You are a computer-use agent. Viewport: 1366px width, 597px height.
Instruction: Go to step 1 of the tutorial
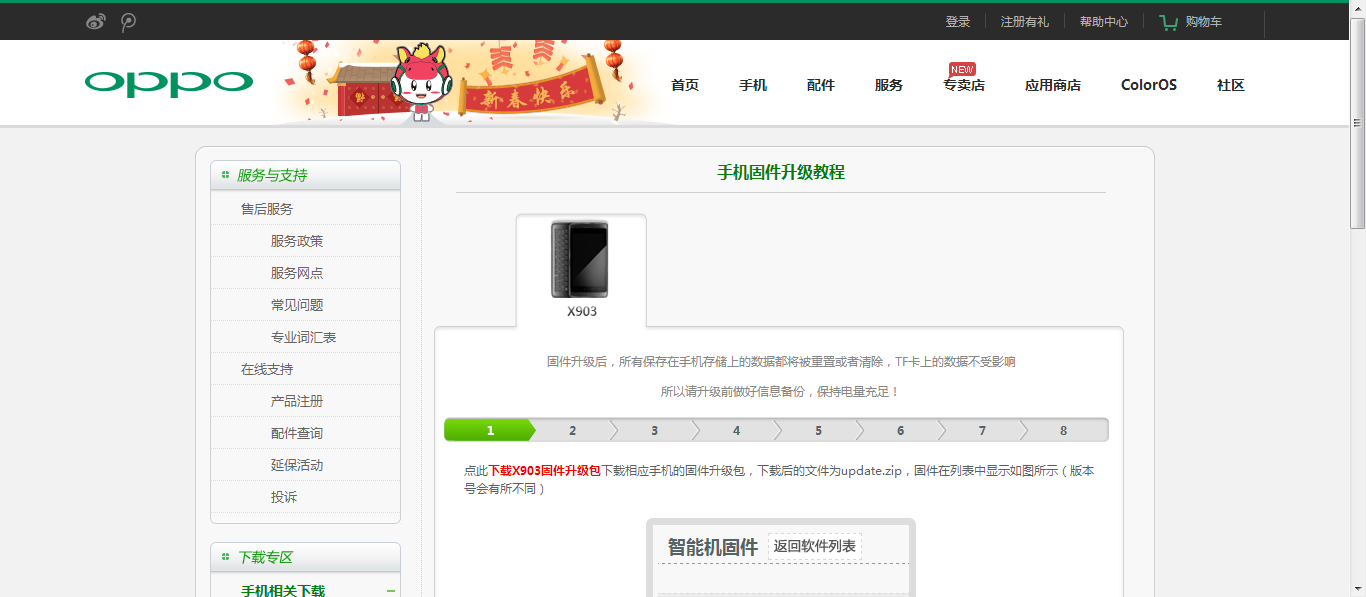490,430
